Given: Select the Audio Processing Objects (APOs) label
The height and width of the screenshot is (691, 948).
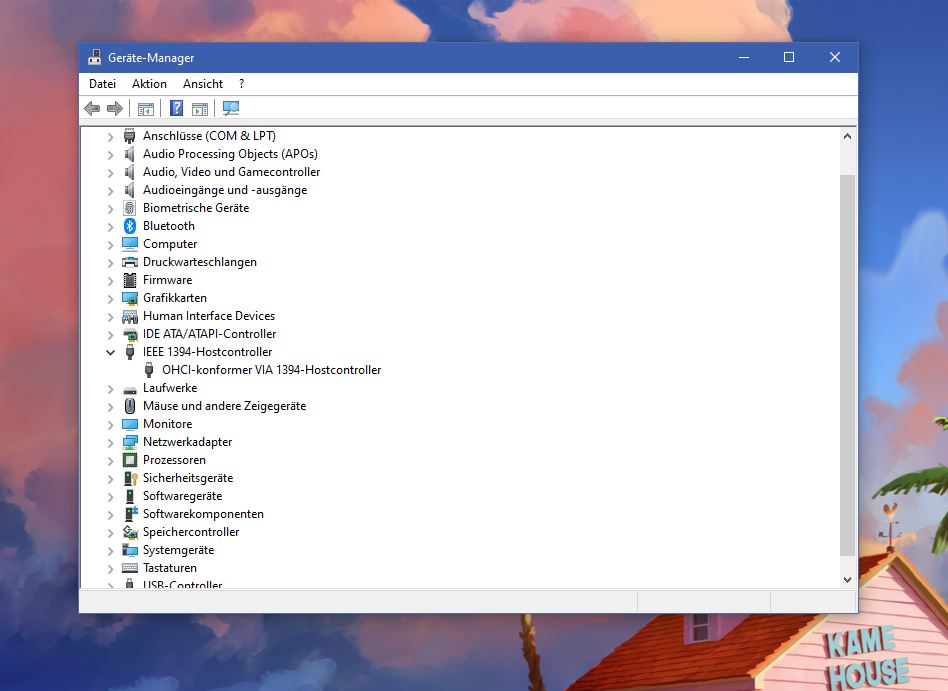Looking at the screenshot, I should pyautogui.click(x=230, y=154).
